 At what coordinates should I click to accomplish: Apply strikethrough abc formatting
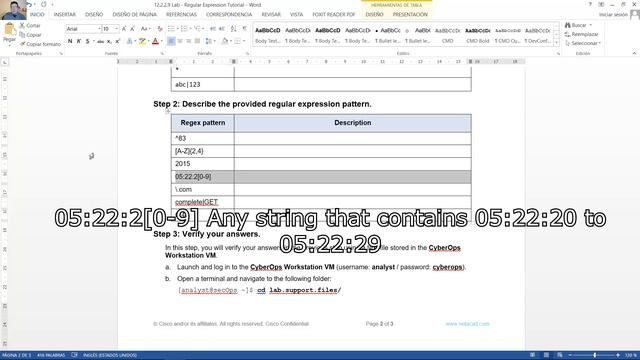[100, 41]
